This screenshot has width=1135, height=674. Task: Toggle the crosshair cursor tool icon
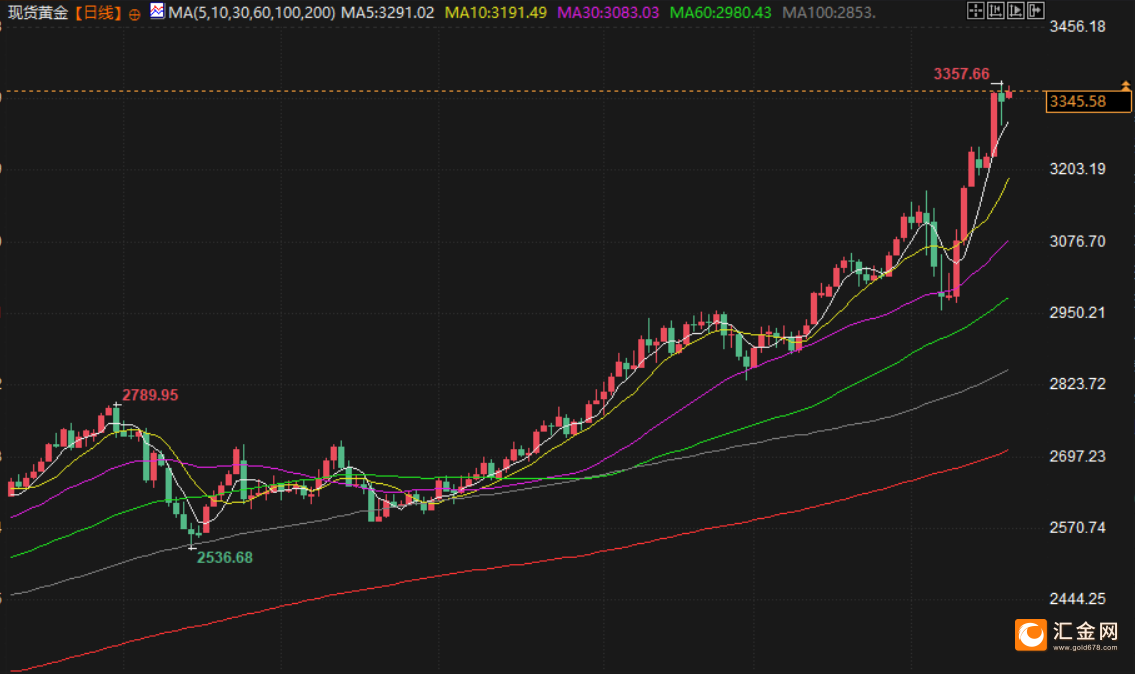976,10
